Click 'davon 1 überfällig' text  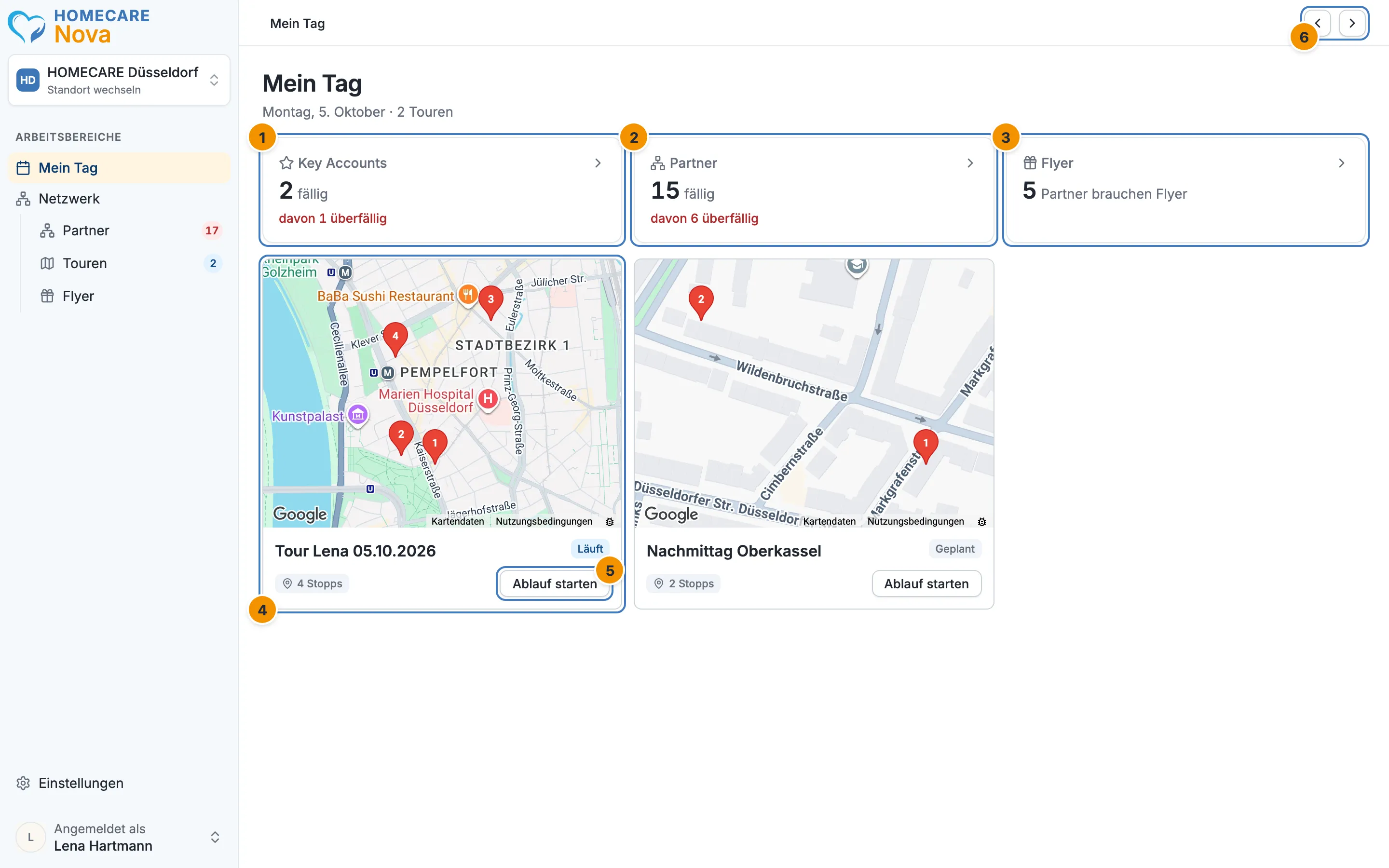click(x=333, y=218)
